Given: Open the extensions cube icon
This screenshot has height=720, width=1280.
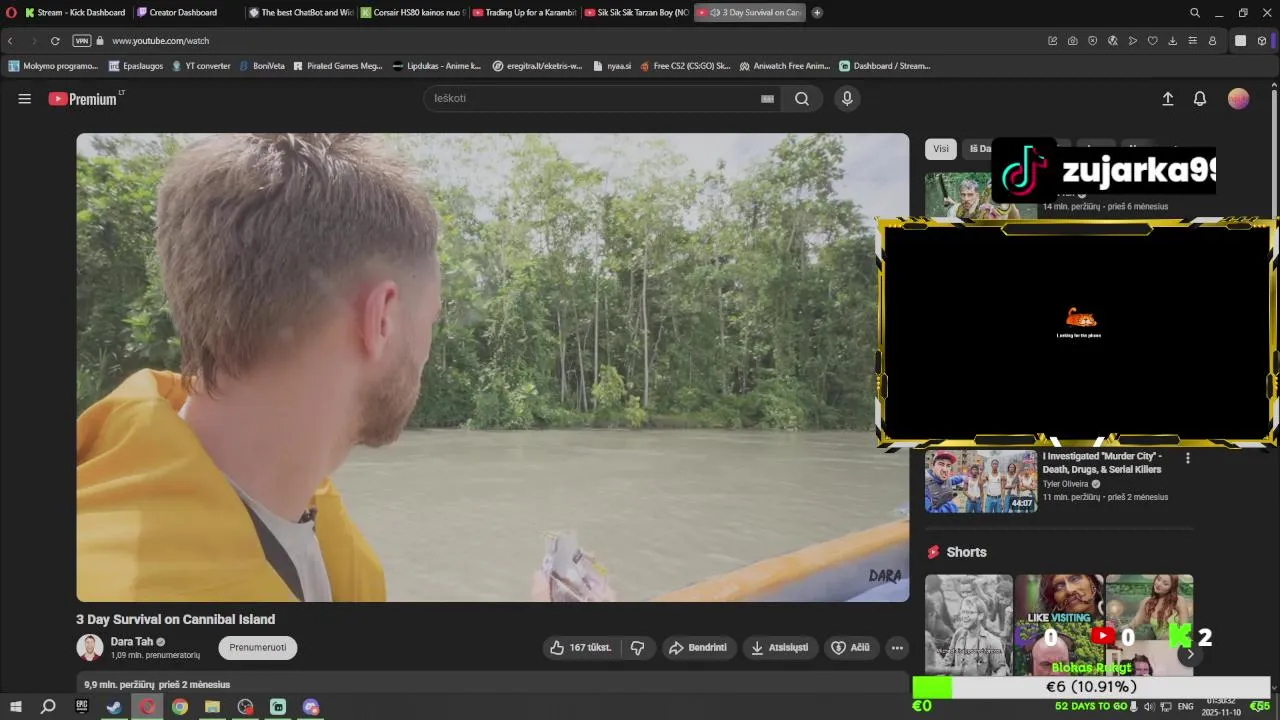Looking at the screenshot, I should [1262, 41].
